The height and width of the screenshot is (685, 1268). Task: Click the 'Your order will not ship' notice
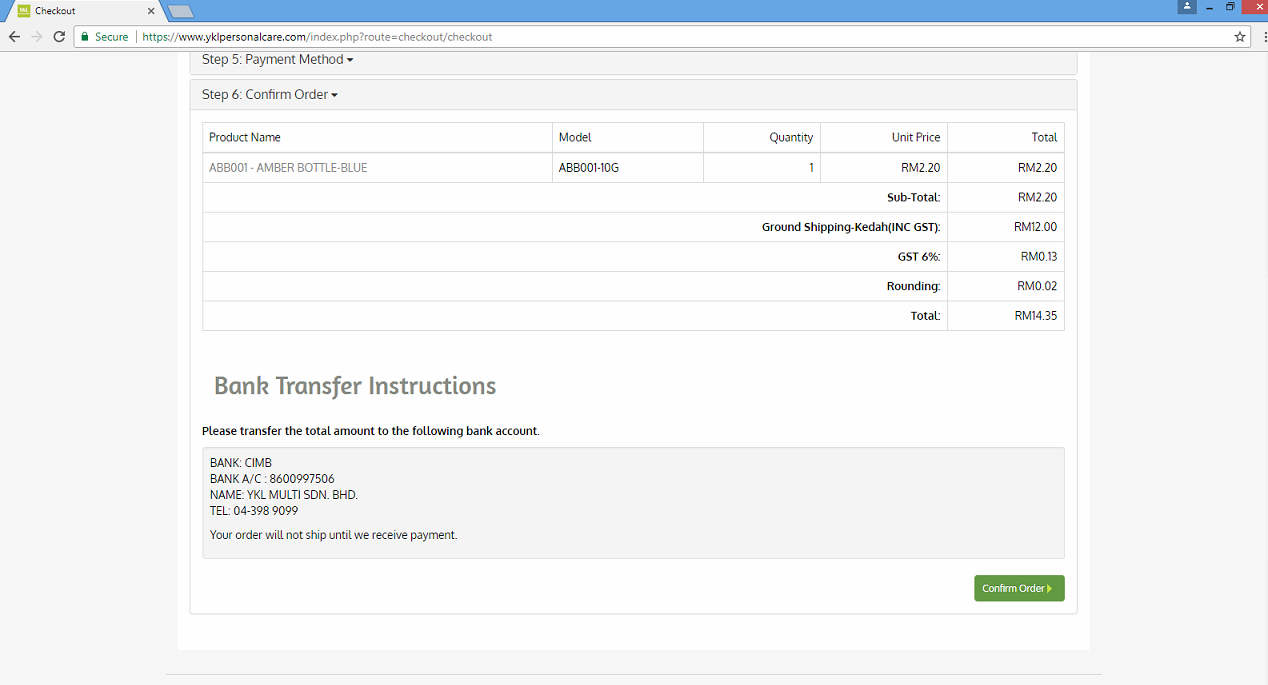(x=333, y=535)
